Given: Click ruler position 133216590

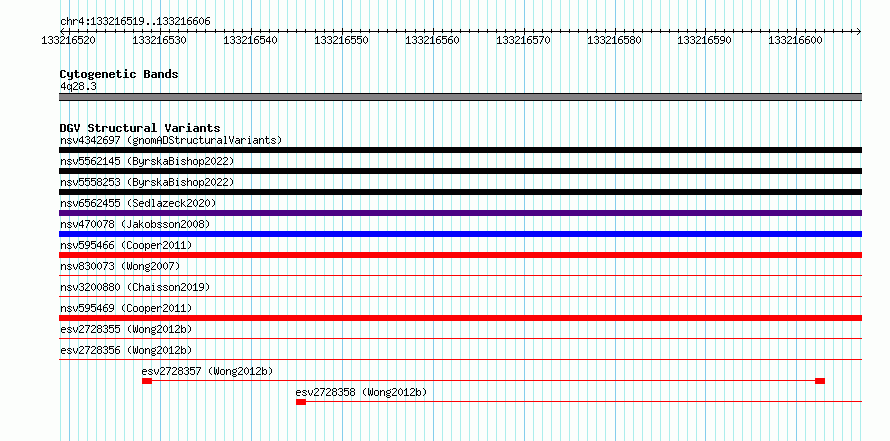Looking at the screenshot, I should tap(705, 40).
